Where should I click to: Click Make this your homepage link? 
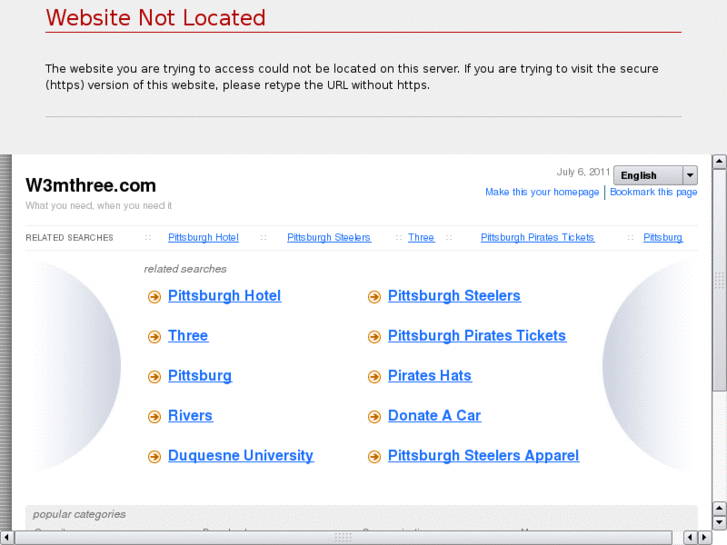pyautogui.click(x=542, y=192)
